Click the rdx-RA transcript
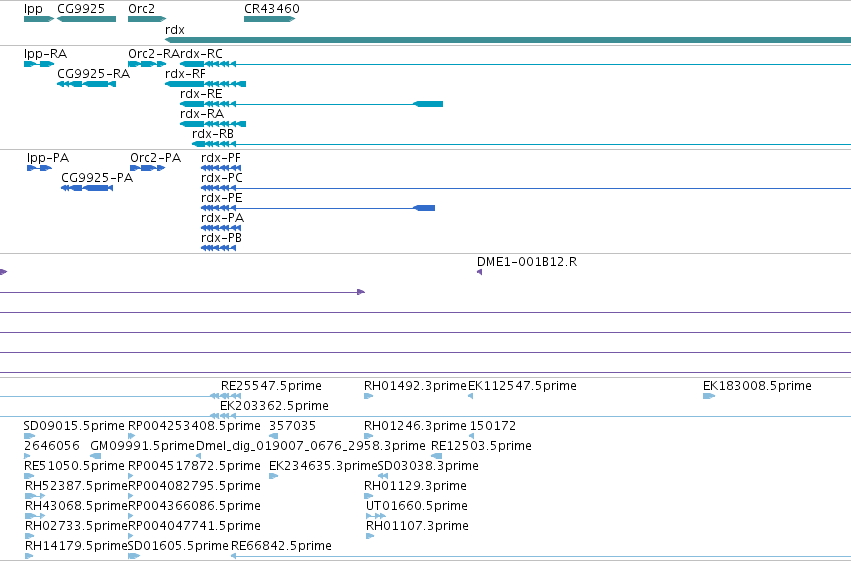851x561 pixels. coord(213,124)
